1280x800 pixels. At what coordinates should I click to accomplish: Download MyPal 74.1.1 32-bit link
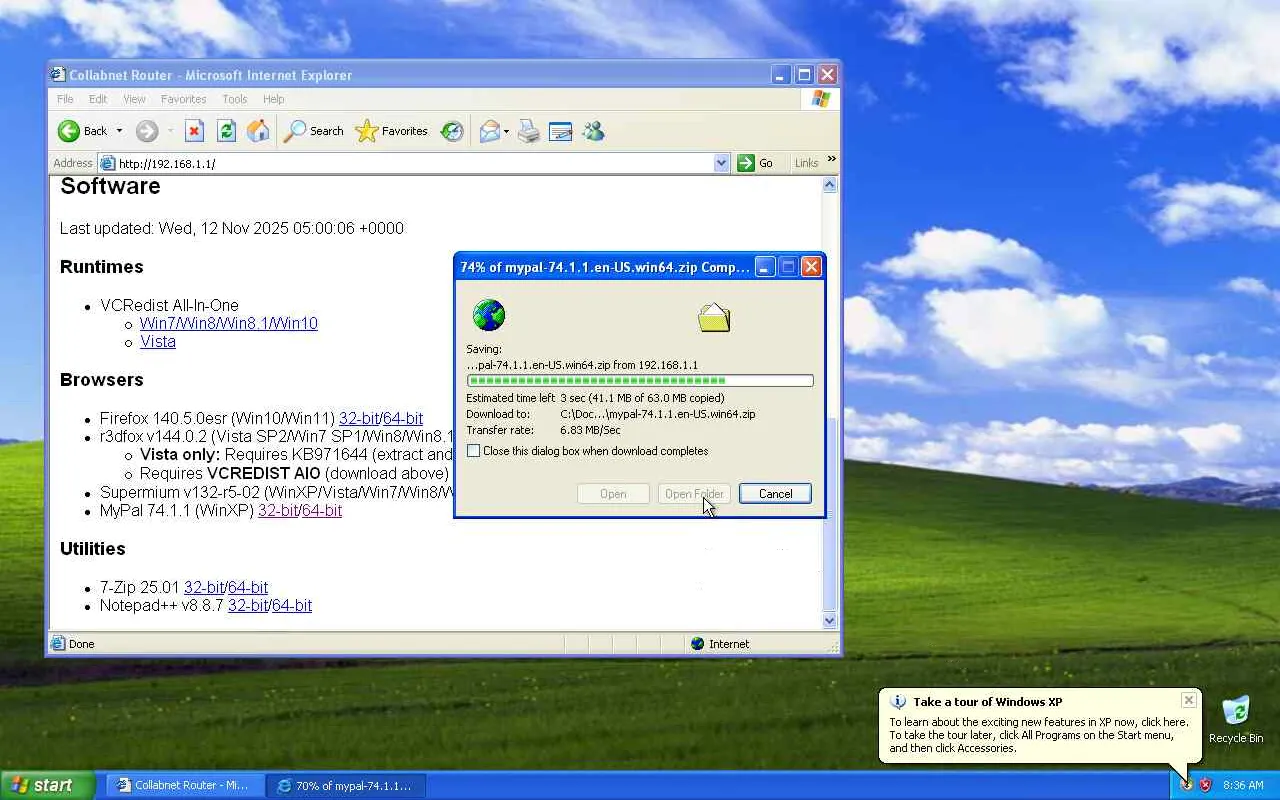pos(278,511)
